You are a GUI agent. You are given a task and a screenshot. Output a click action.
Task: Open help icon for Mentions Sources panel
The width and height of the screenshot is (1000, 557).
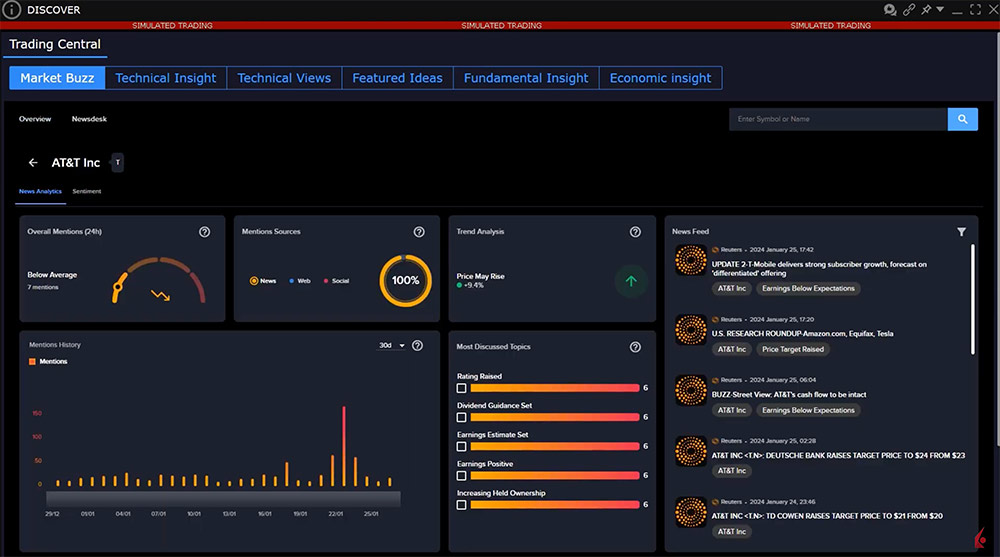pyautogui.click(x=419, y=232)
